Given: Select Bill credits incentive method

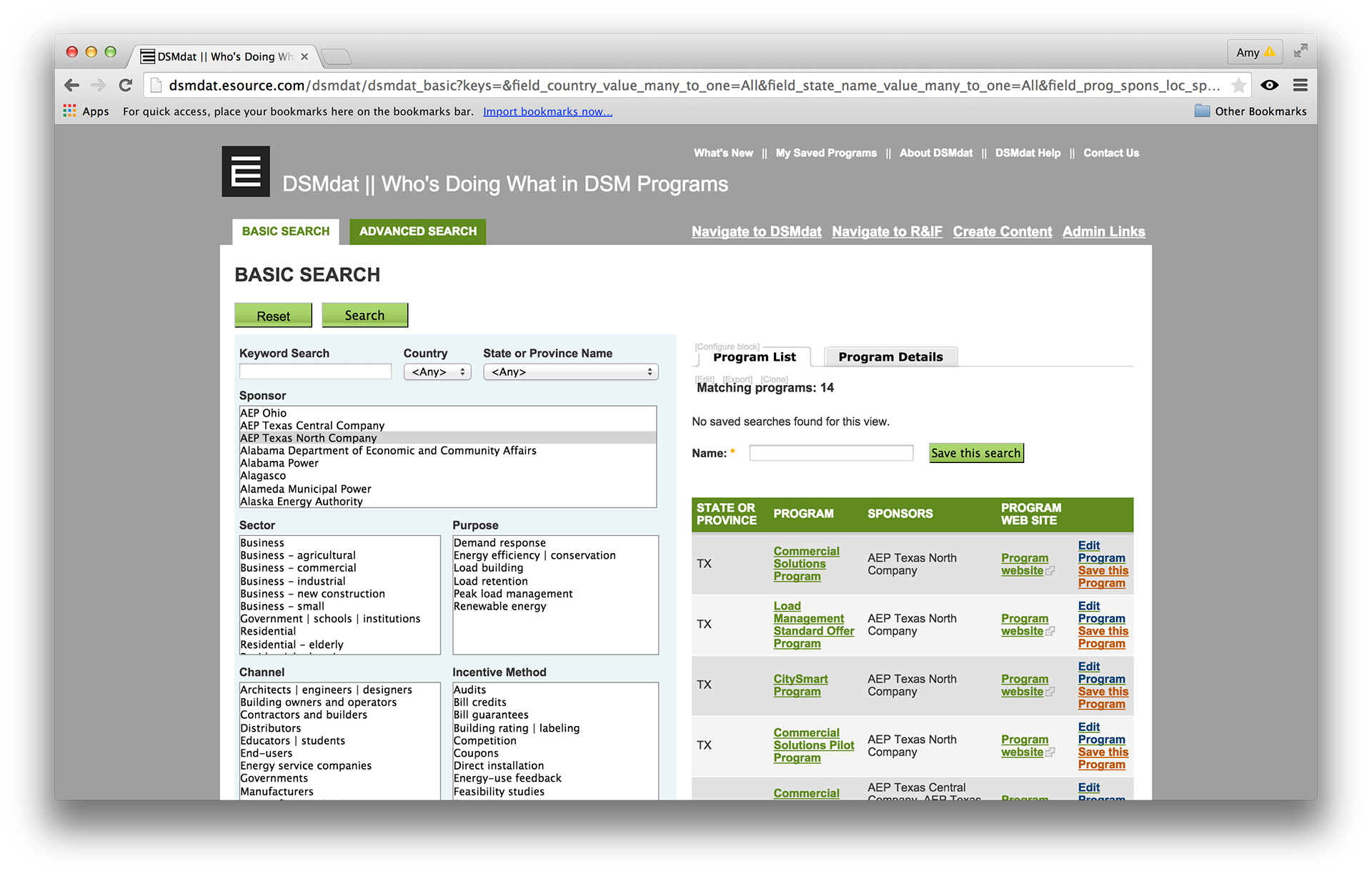Looking at the screenshot, I should point(555,702).
